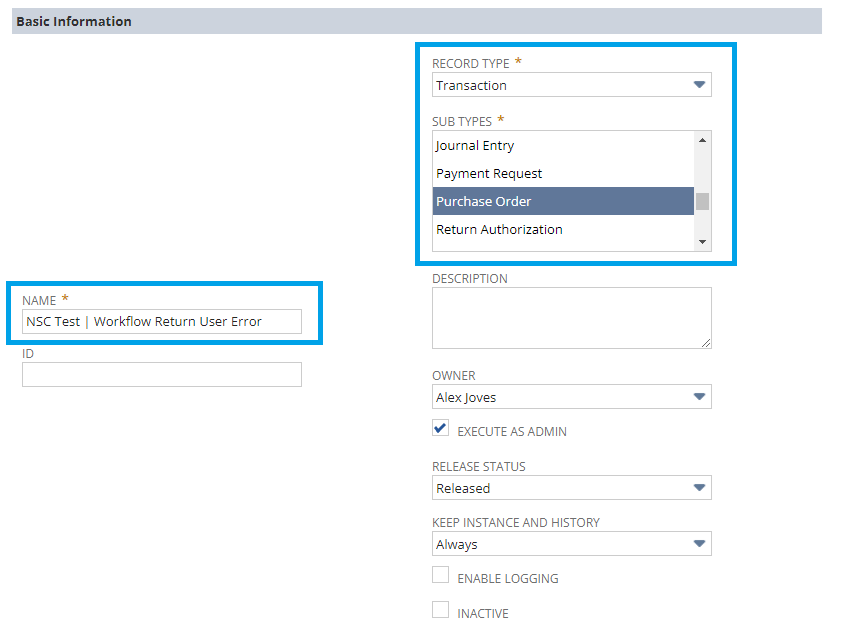The width and height of the screenshot is (846, 636).
Task: Click the Description resize handle
Action: pyautogui.click(x=706, y=343)
